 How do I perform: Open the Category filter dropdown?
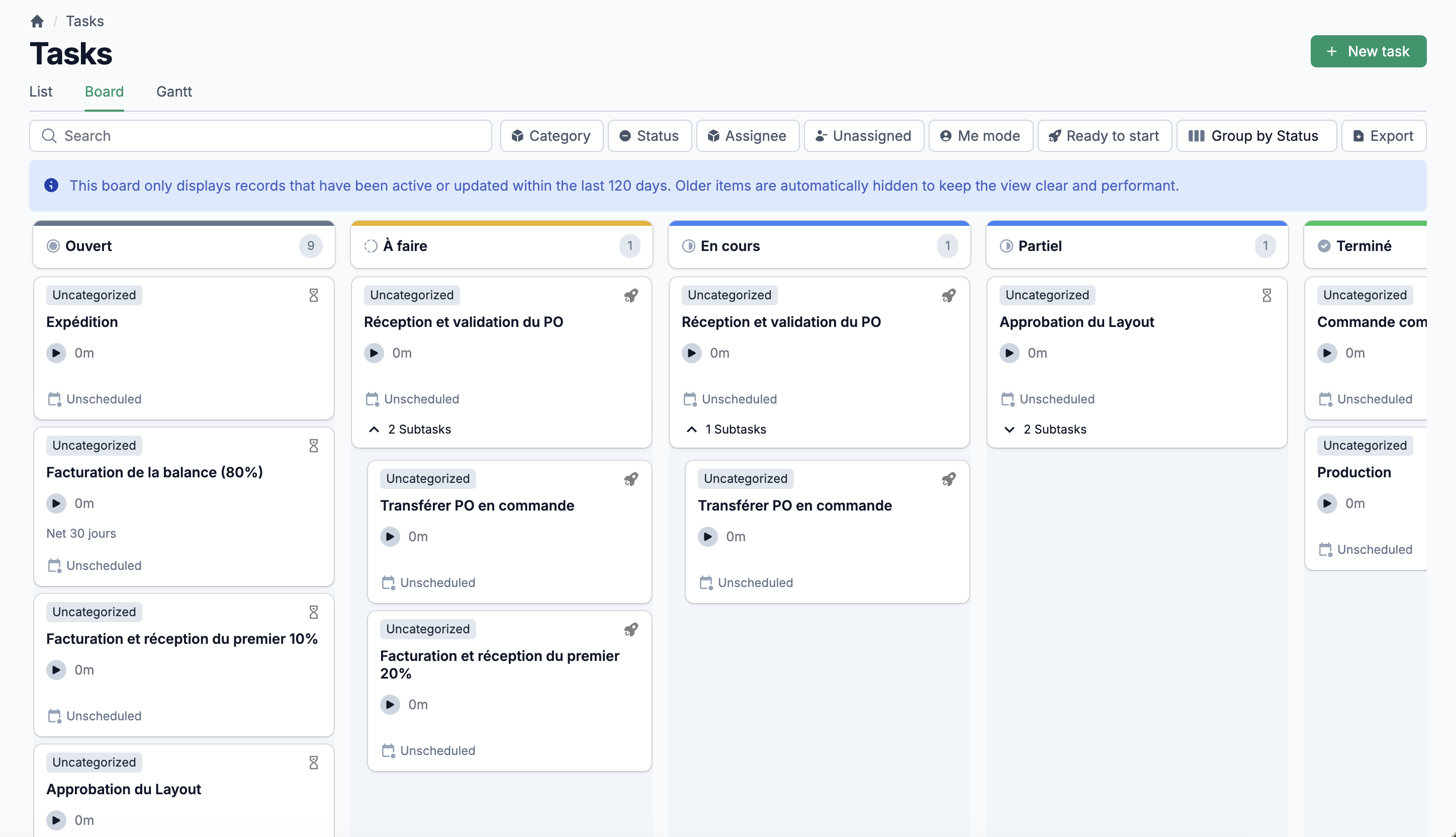pyautogui.click(x=552, y=136)
